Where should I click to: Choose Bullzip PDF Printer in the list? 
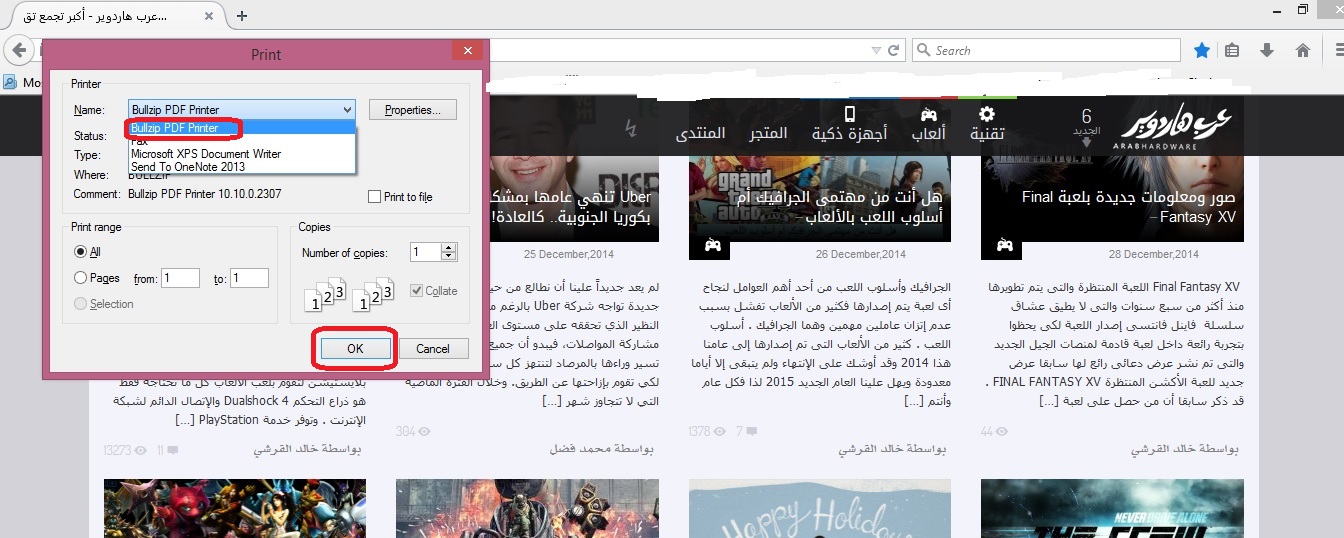click(242, 128)
